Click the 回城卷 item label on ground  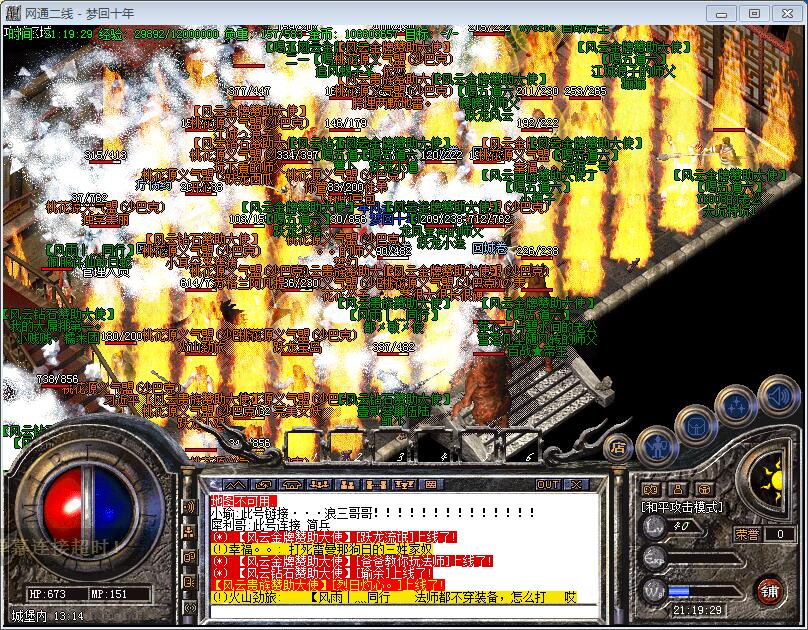(x=490, y=248)
